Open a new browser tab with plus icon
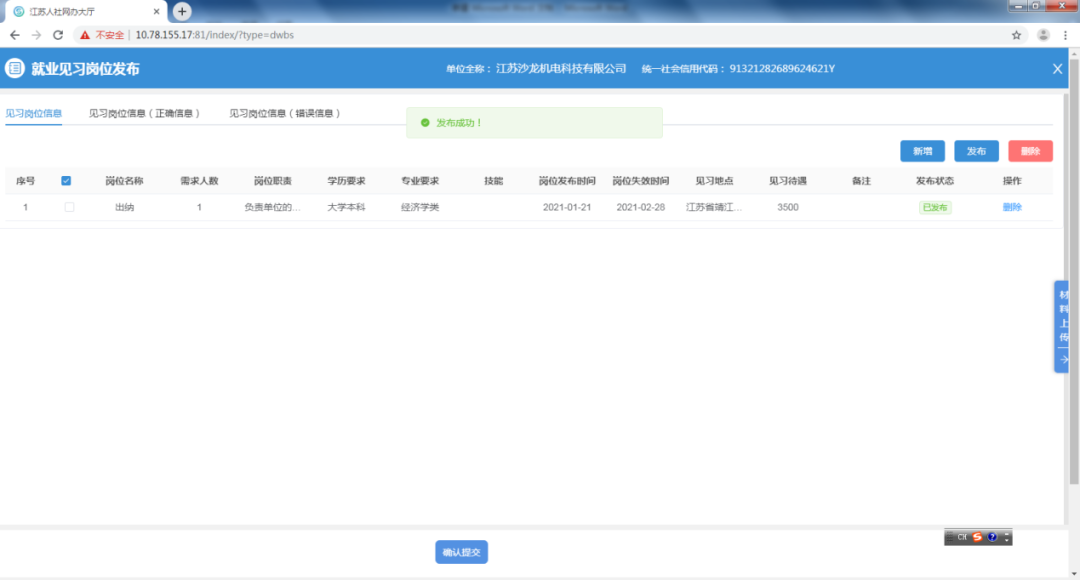Image resolution: width=1080 pixels, height=580 pixels. point(182,11)
